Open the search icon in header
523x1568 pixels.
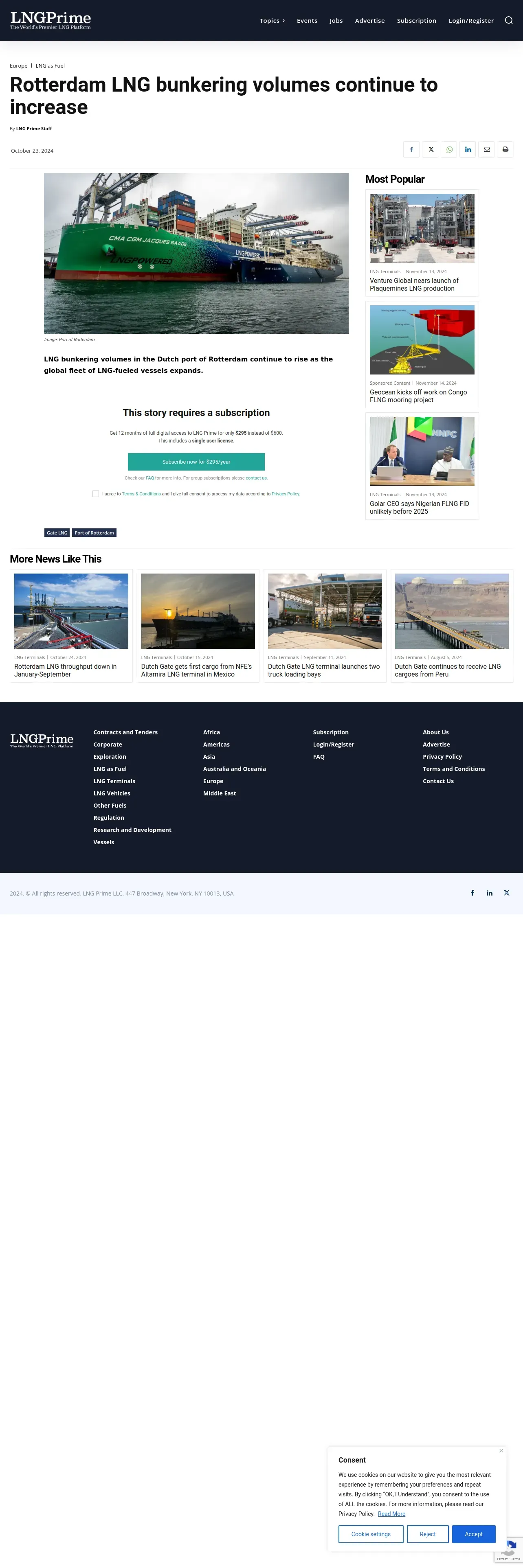coord(508,20)
